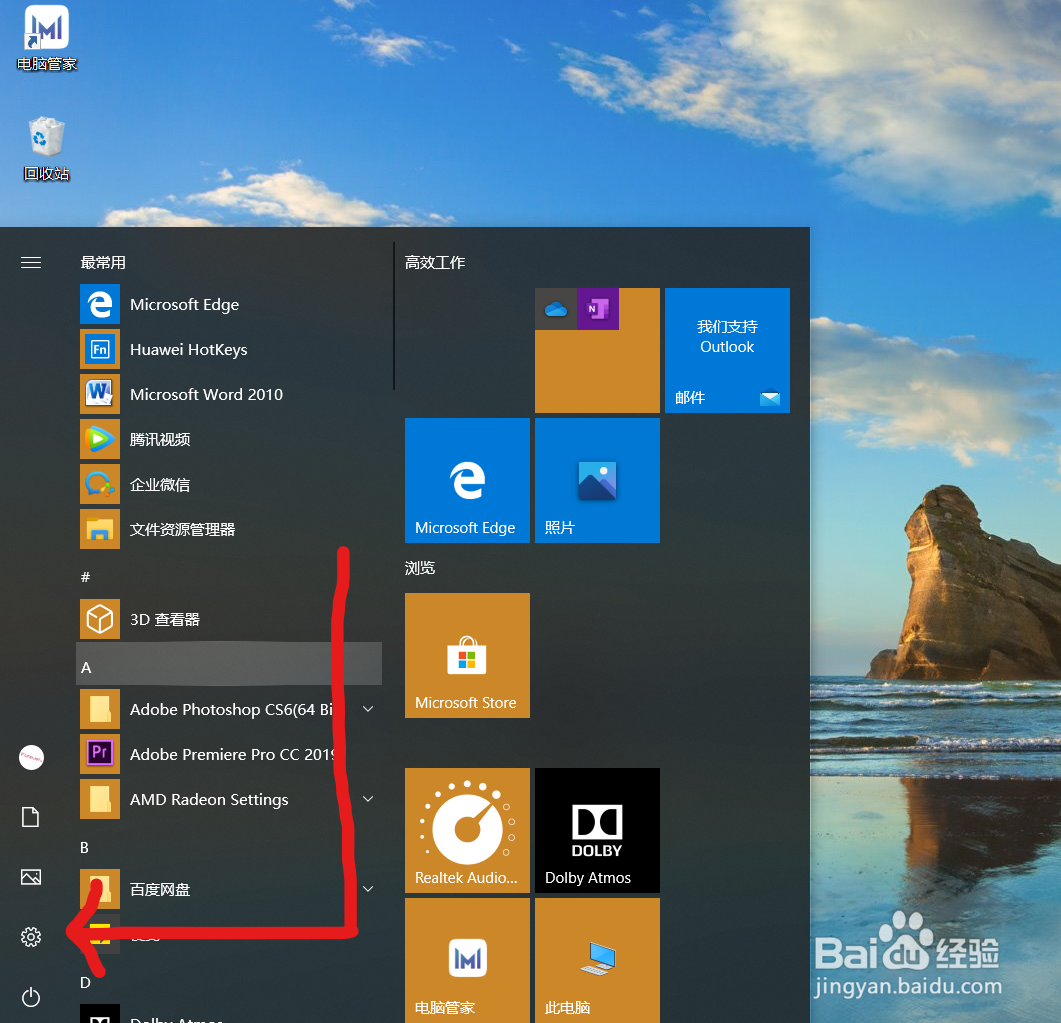
Task: Launch Huawei HotKeys
Action: [230, 349]
